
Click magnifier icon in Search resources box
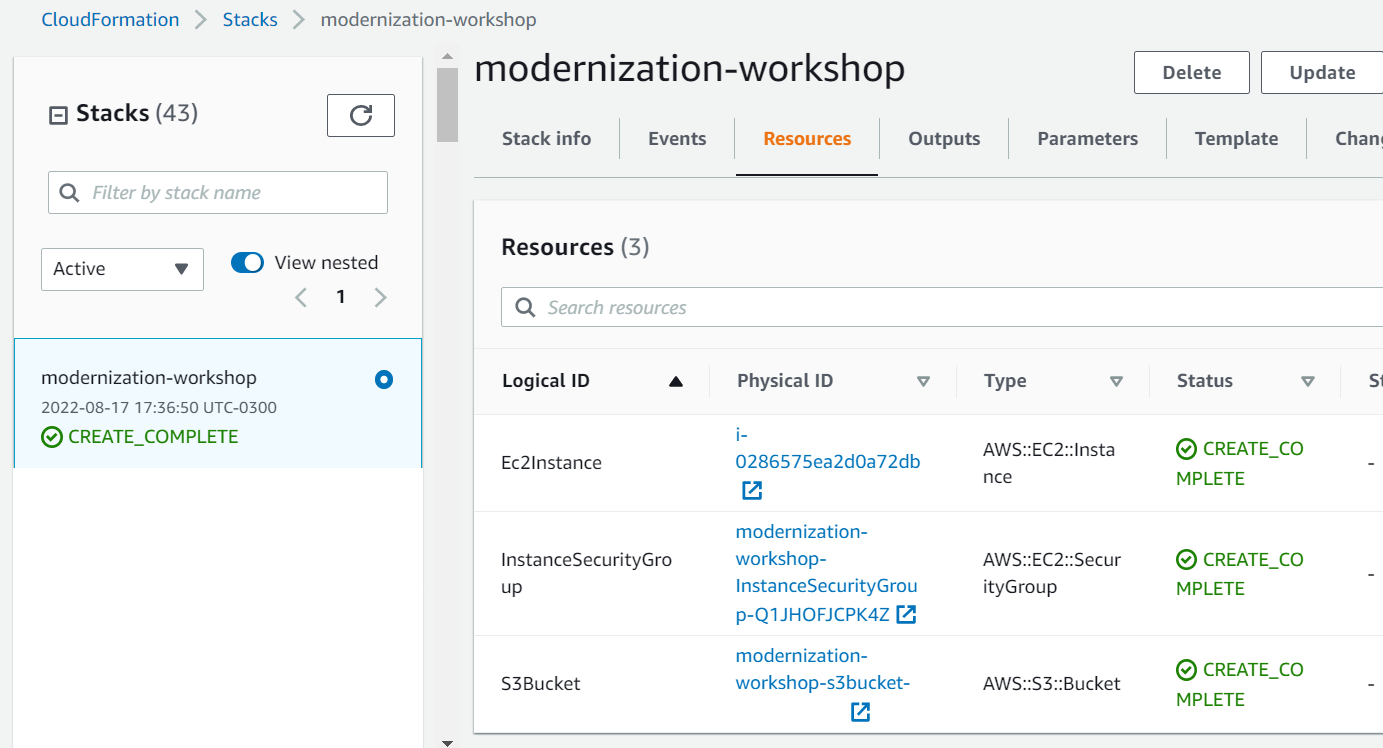tap(525, 307)
